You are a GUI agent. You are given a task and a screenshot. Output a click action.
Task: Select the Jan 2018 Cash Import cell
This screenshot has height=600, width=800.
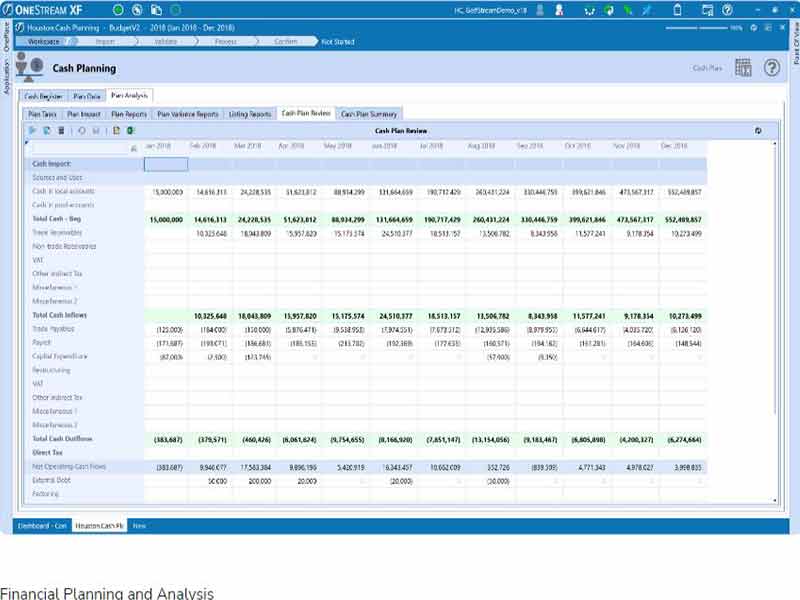tap(165, 164)
